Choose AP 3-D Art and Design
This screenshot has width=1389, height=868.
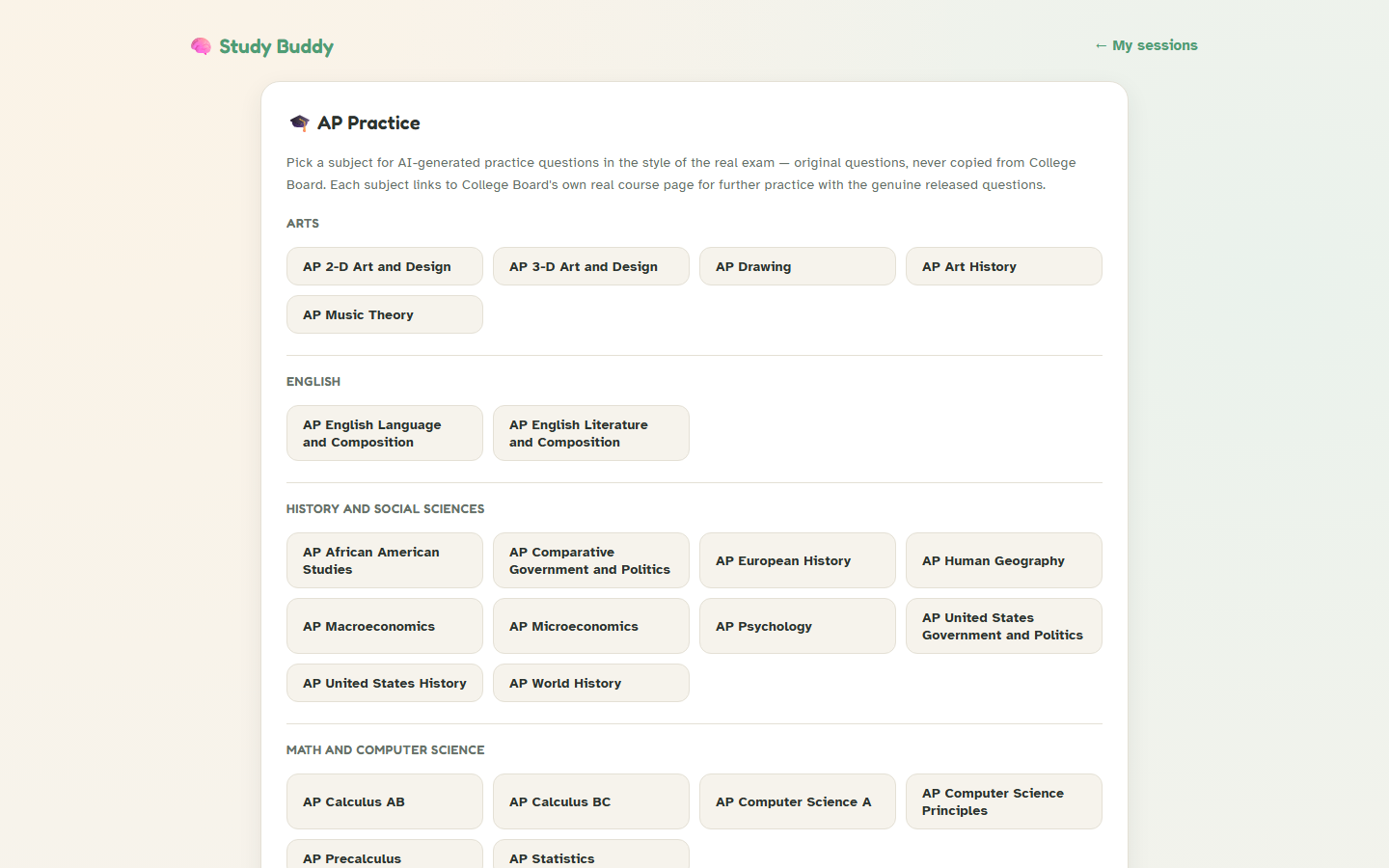(591, 266)
